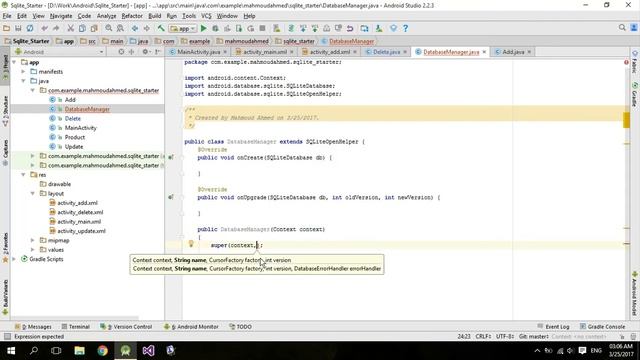Switch to the activity_add.xml tab
The image size is (640, 360).
(x=330, y=52)
